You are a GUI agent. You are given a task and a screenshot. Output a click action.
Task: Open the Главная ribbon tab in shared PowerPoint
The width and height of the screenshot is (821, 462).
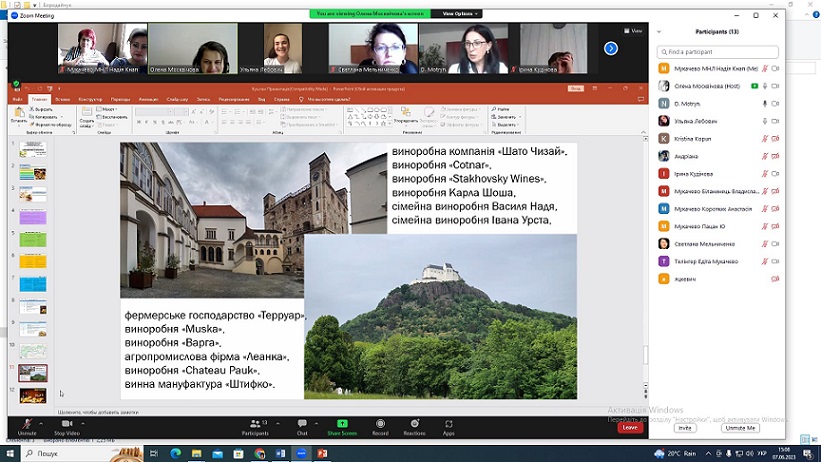[x=39, y=99]
